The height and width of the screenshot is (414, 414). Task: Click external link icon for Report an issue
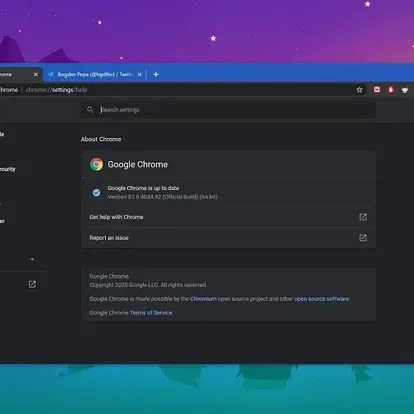click(x=363, y=238)
